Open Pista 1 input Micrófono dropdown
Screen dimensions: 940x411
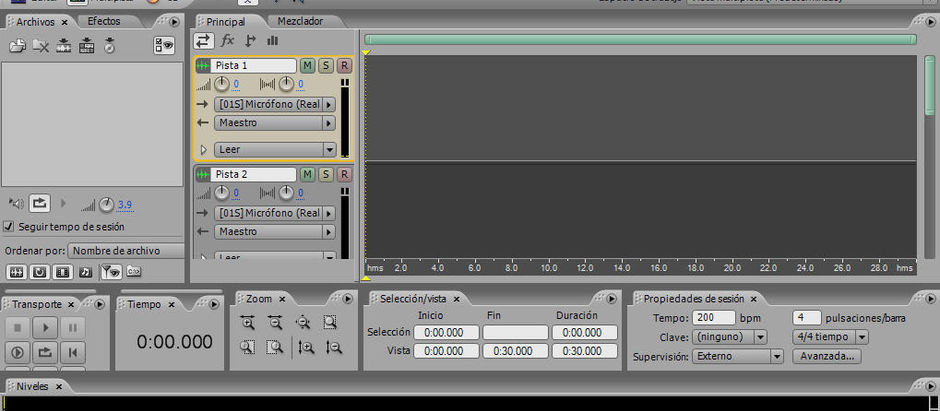(x=275, y=104)
